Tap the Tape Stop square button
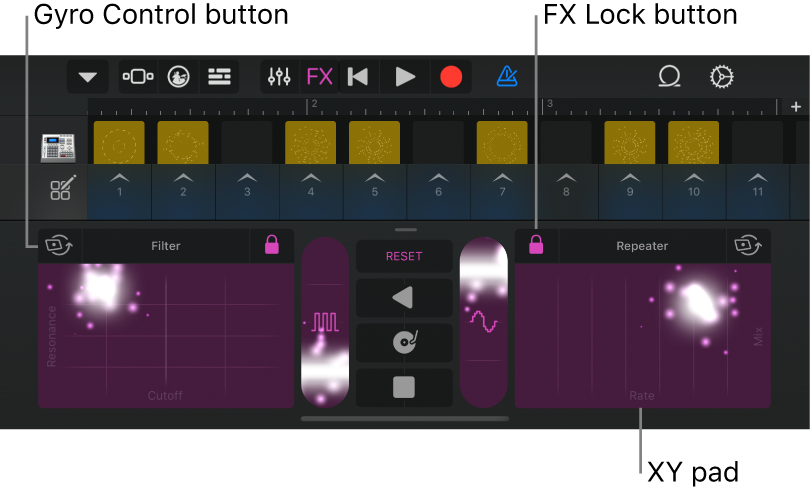The image size is (812, 500). (x=404, y=387)
